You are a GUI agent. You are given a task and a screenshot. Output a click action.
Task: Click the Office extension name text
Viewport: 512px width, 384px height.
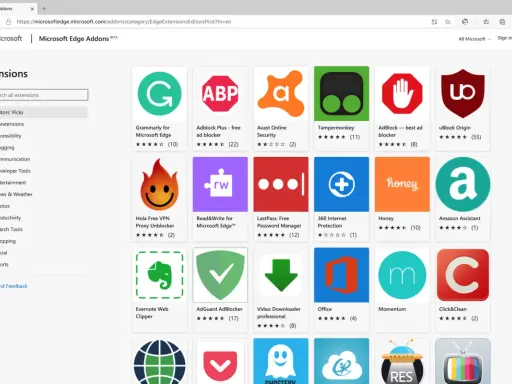tap(325, 309)
